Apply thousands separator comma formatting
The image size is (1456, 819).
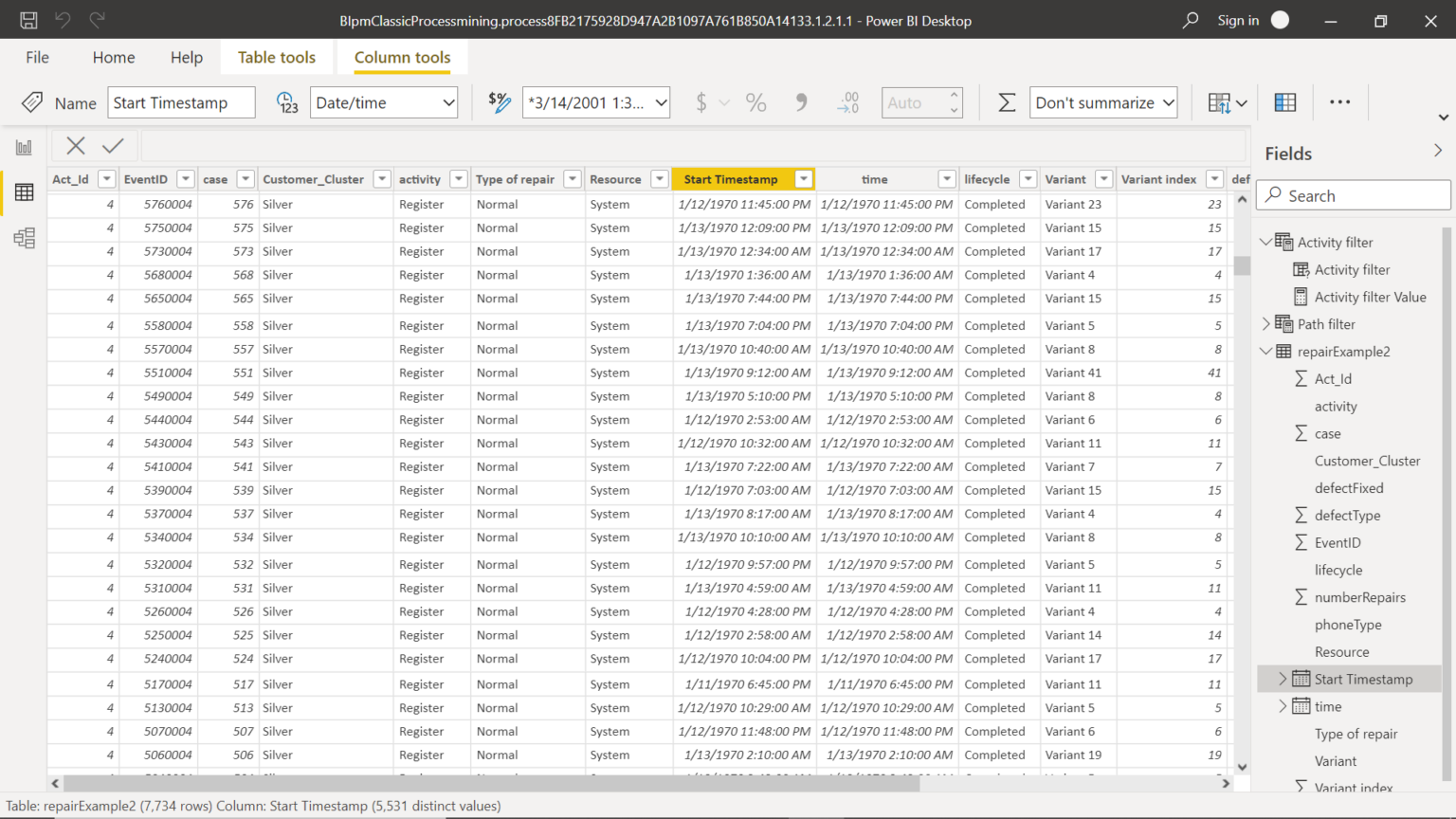point(801,101)
